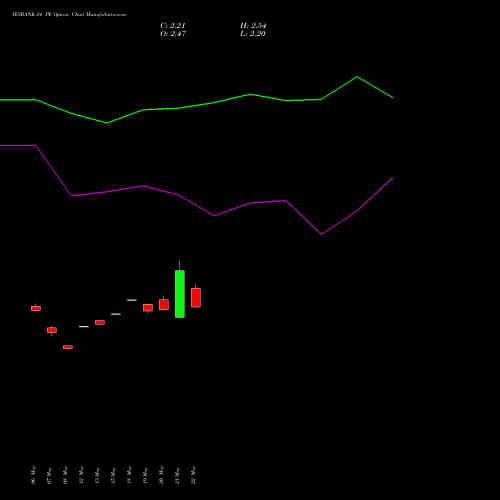Select the 06 May date label

pos(33,475)
